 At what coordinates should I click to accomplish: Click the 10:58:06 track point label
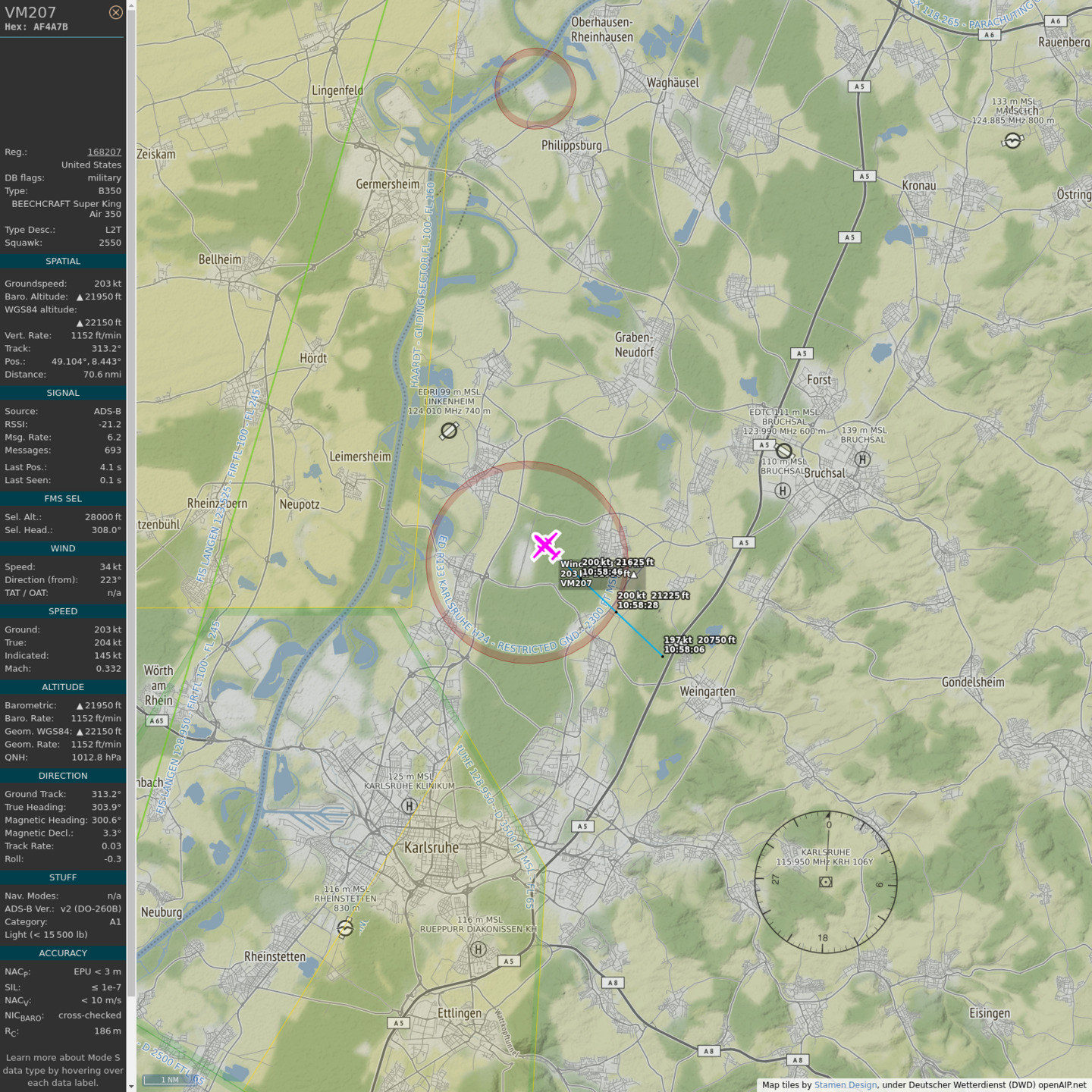point(684,649)
